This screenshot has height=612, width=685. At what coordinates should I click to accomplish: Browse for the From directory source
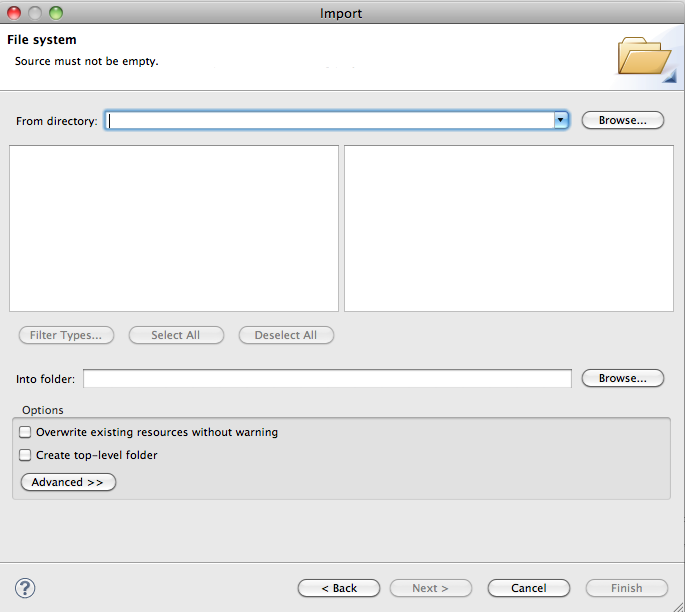pos(623,120)
